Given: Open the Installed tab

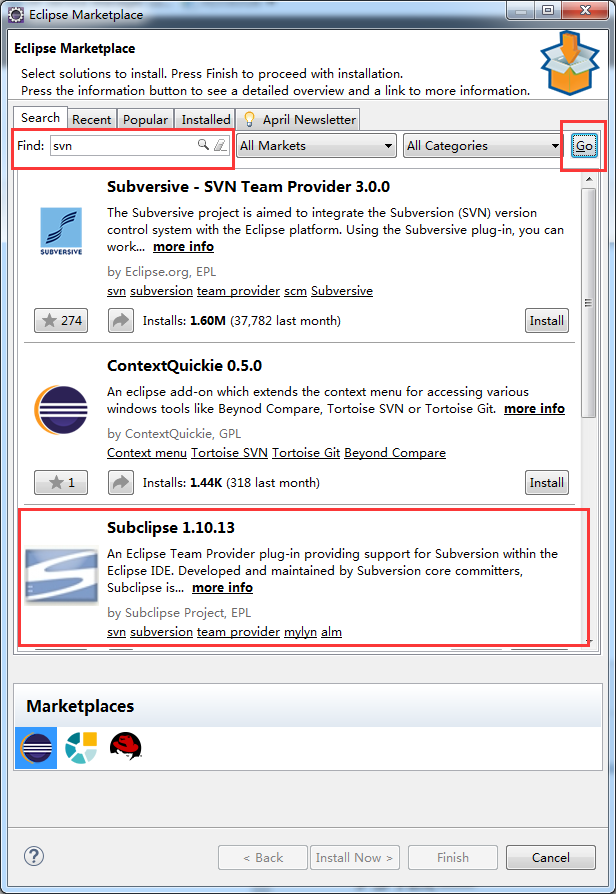Looking at the screenshot, I should 206,119.
